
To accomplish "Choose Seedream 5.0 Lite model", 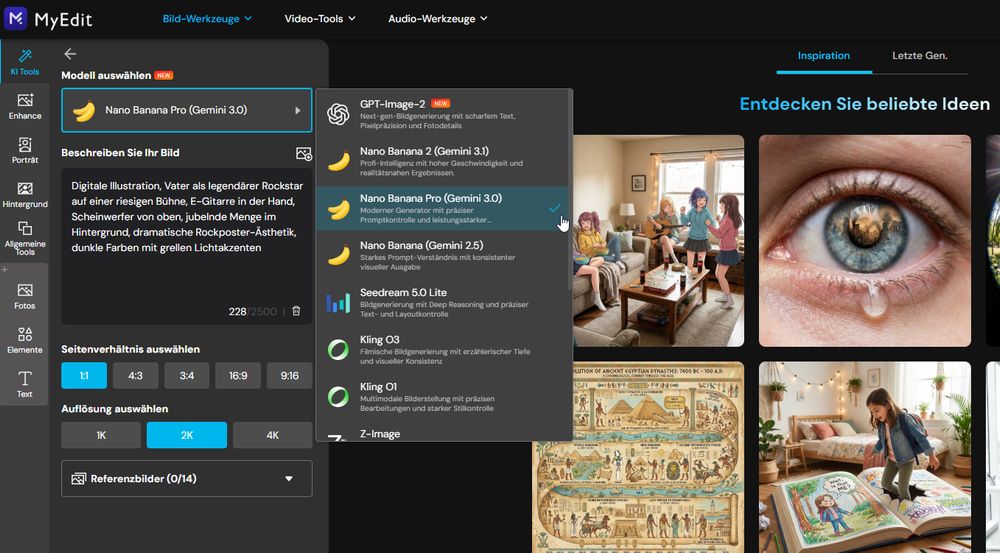I will [x=443, y=302].
